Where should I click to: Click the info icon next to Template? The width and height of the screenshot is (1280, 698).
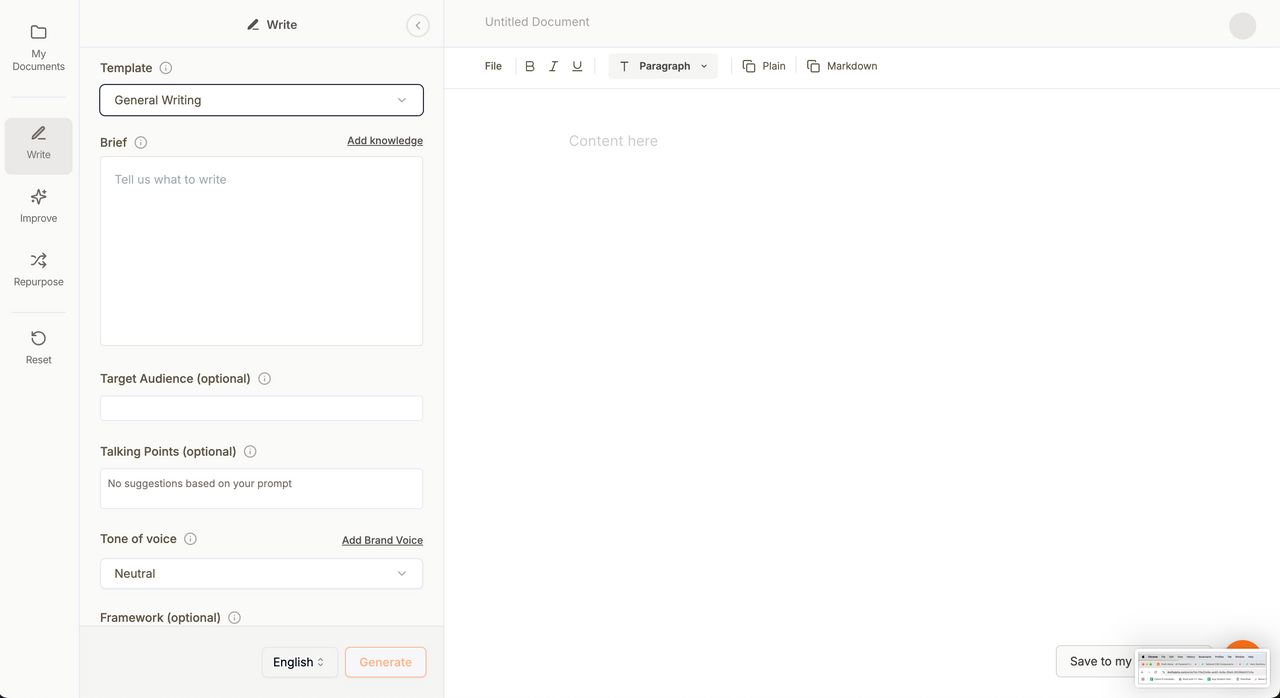tap(166, 68)
